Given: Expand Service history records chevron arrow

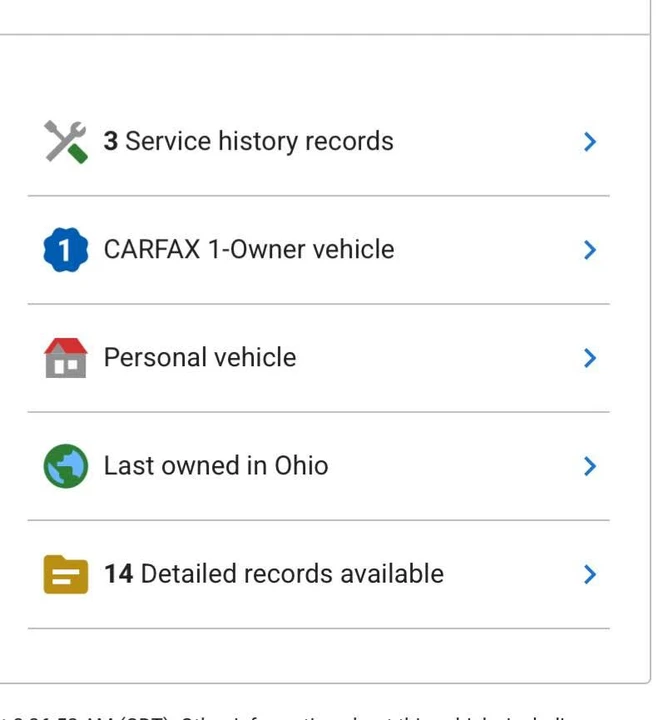Looking at the screenshot, I should [x=590, y=141].
